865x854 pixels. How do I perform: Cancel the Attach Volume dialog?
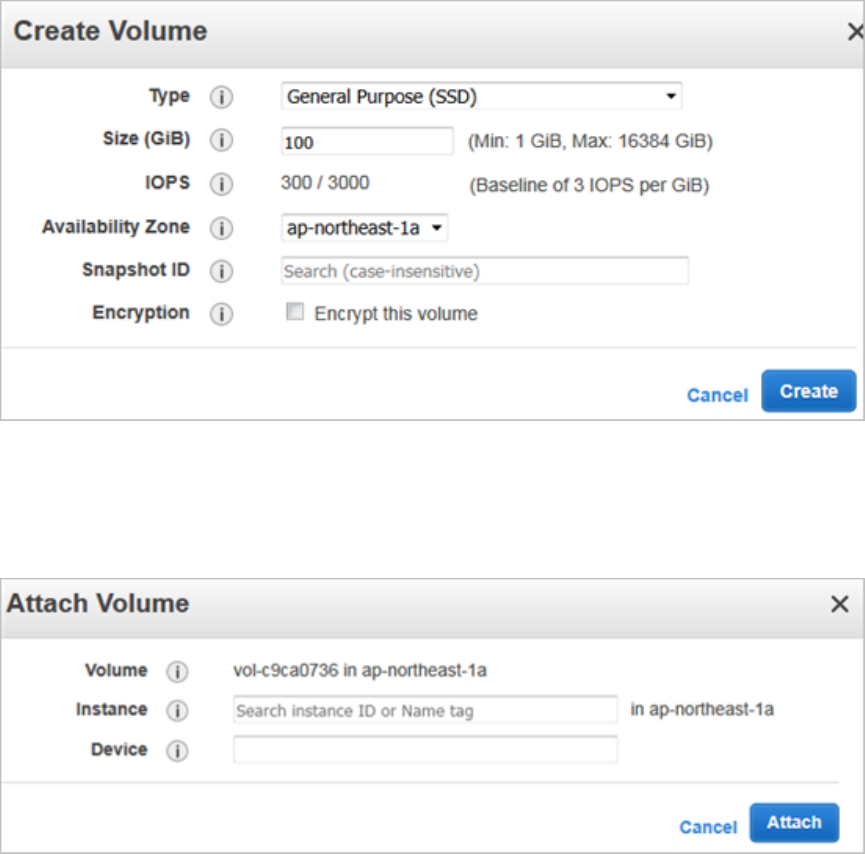click(708, 827)
